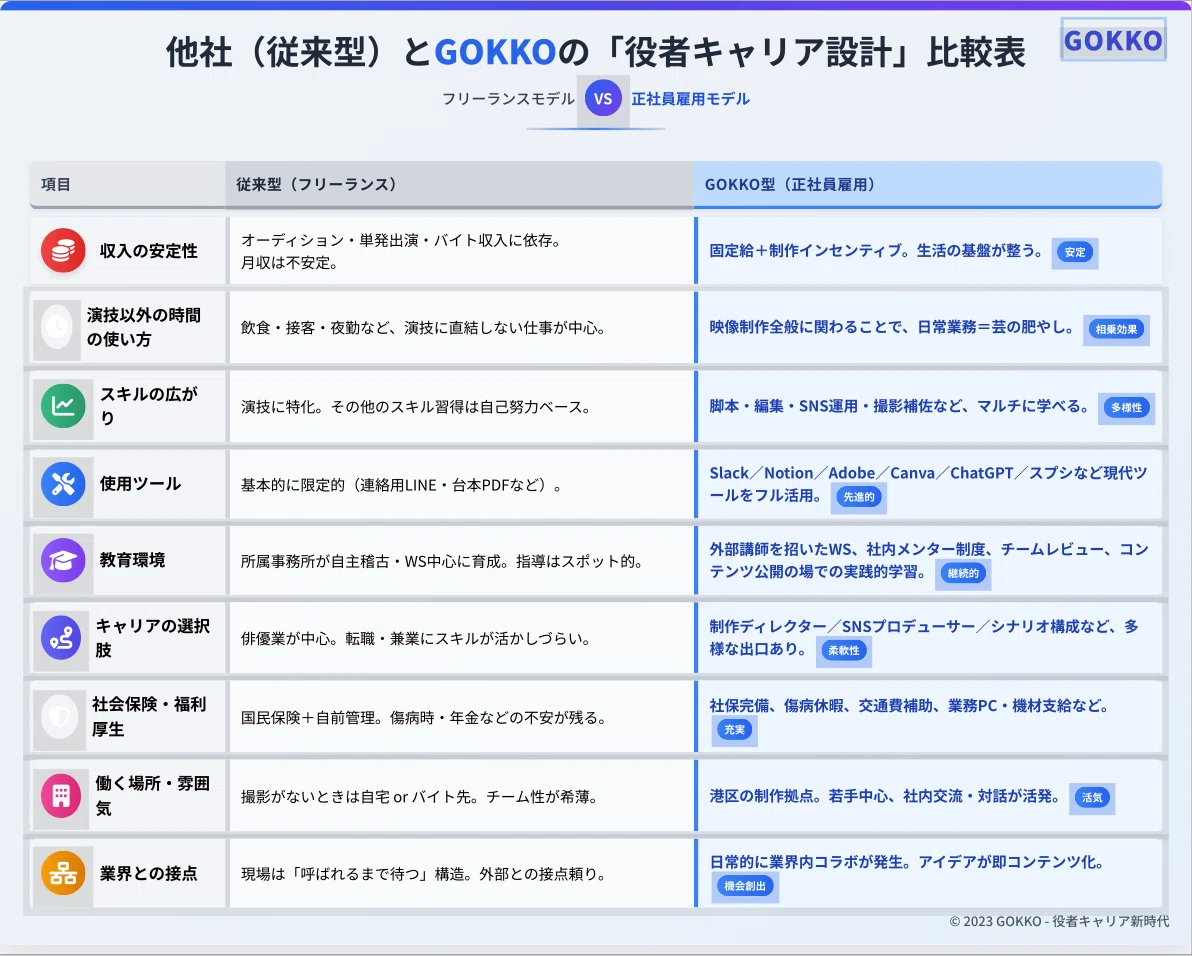
Task: Click the 相乗効果 tag badge
Action: coord(1116,330)
